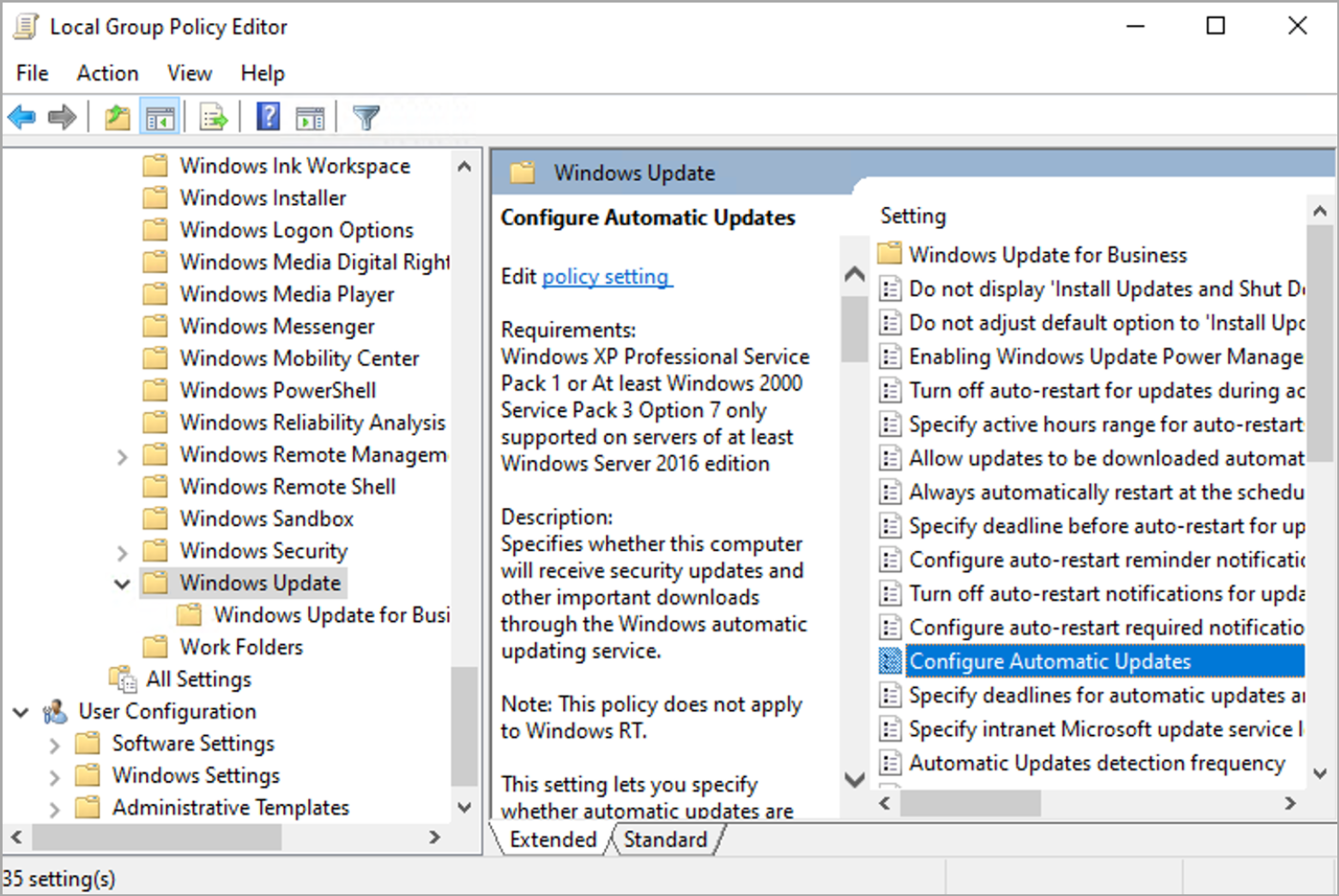Image resolution: width=1339 pixels, height=896 pixels.
Task: Click the settings list vertical scroll down arrow
Action: pyautogui.click(x=1320, y=773)
